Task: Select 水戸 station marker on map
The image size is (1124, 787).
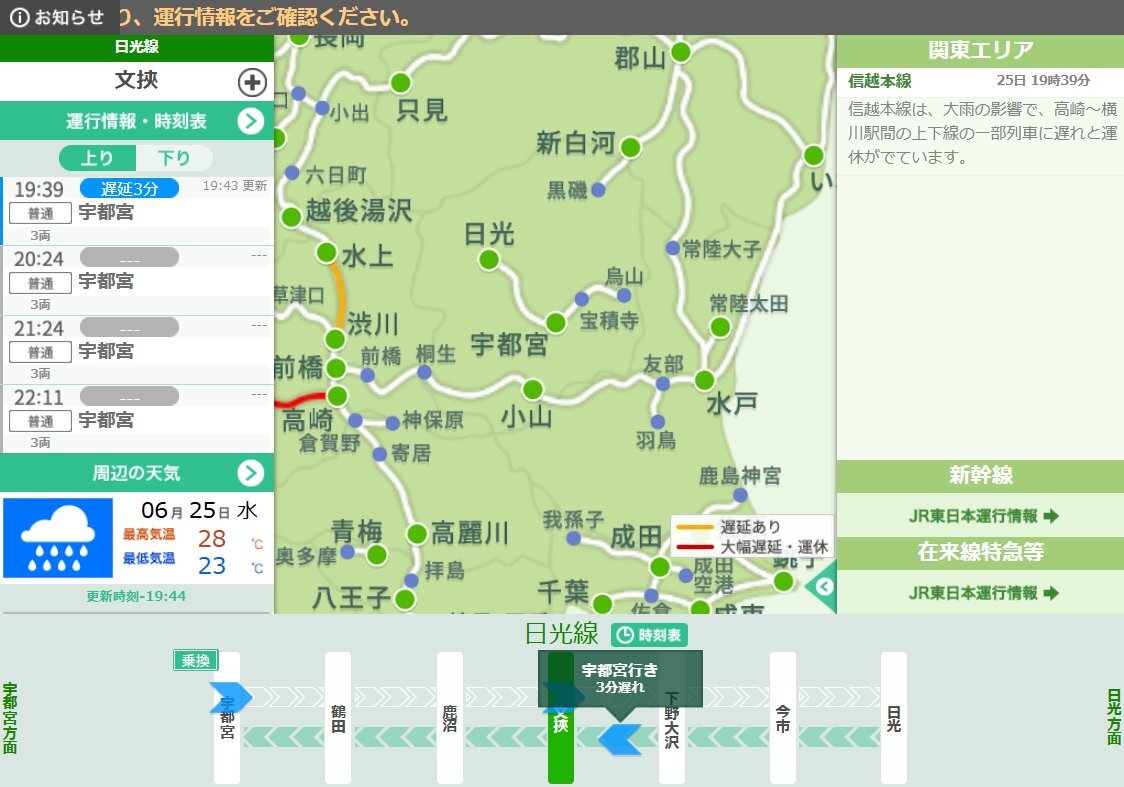Action: pyautogui.click(x=705, y=380)
